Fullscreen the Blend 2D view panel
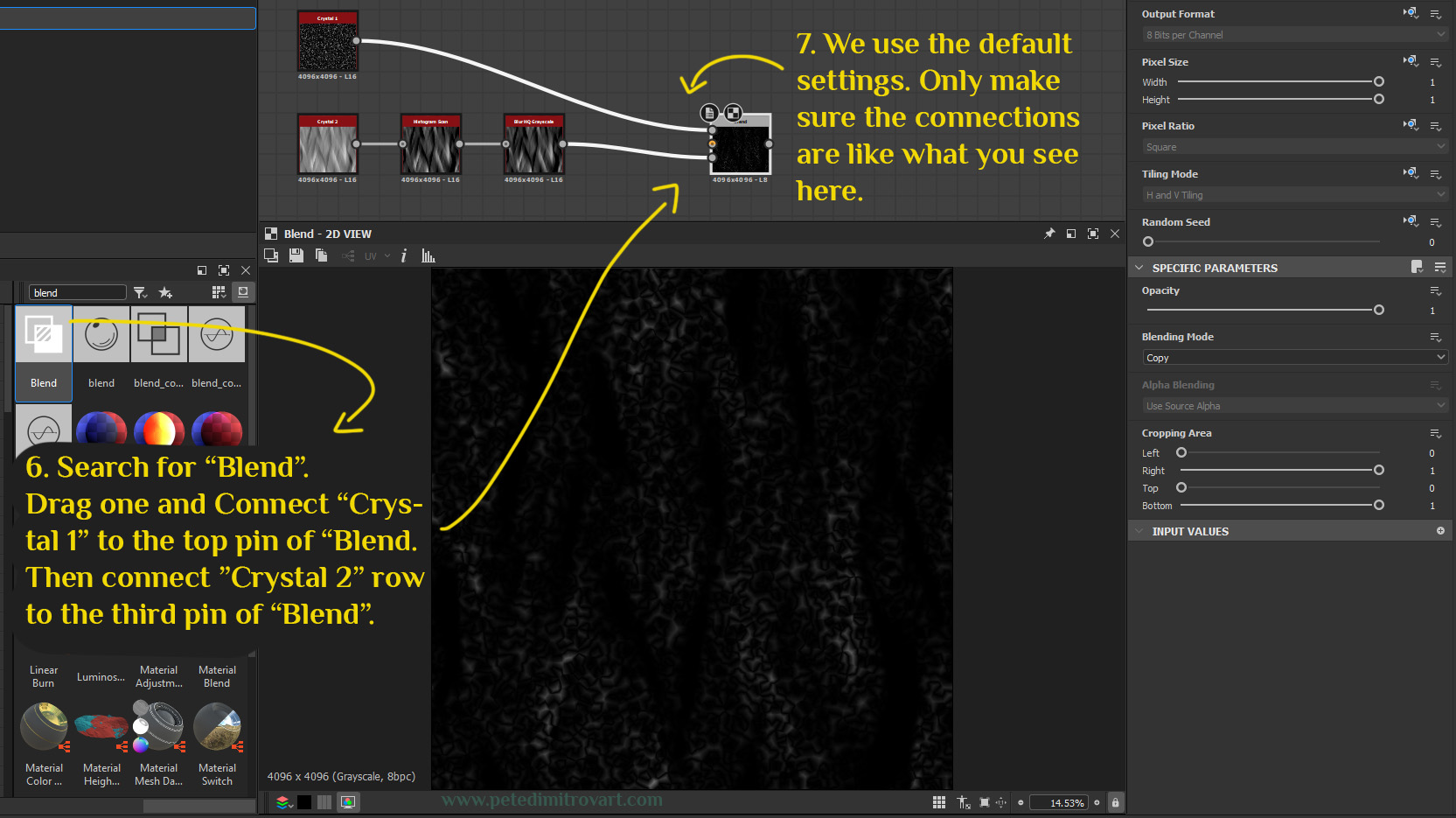1456x818 pixels. click(x=1093, y=234)
